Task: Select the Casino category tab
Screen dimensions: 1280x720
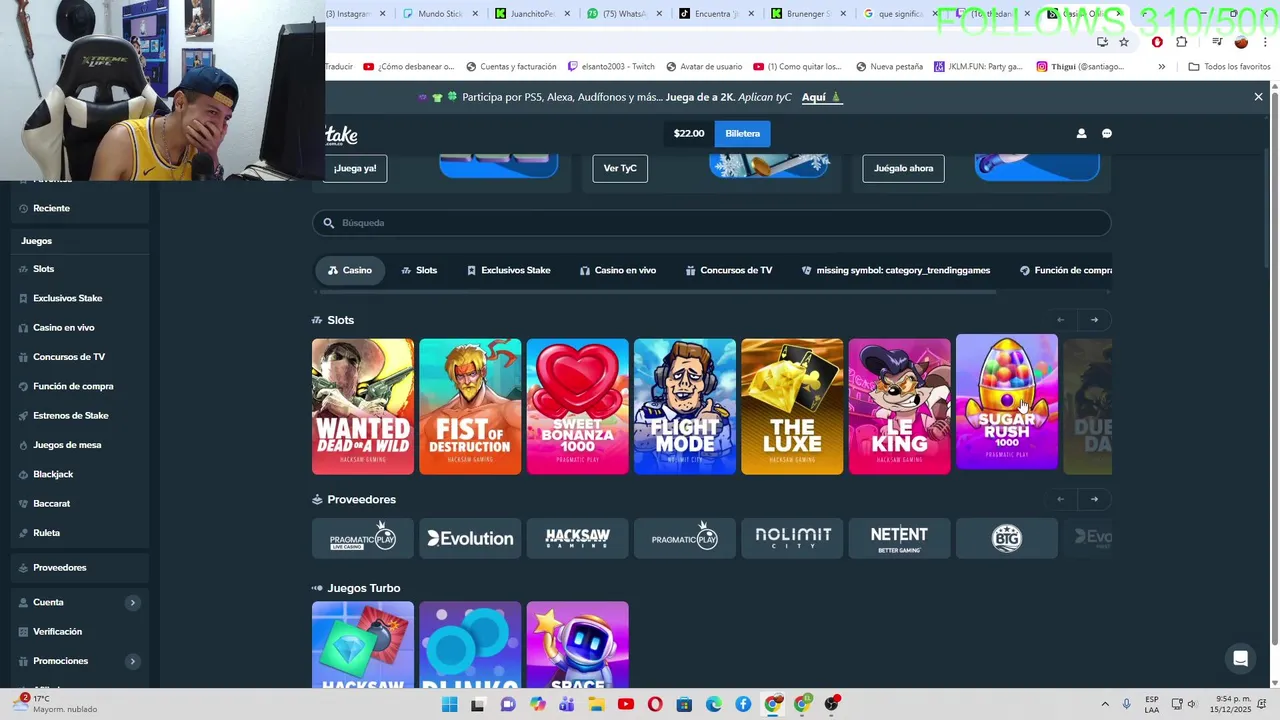Action: (350, 270)
